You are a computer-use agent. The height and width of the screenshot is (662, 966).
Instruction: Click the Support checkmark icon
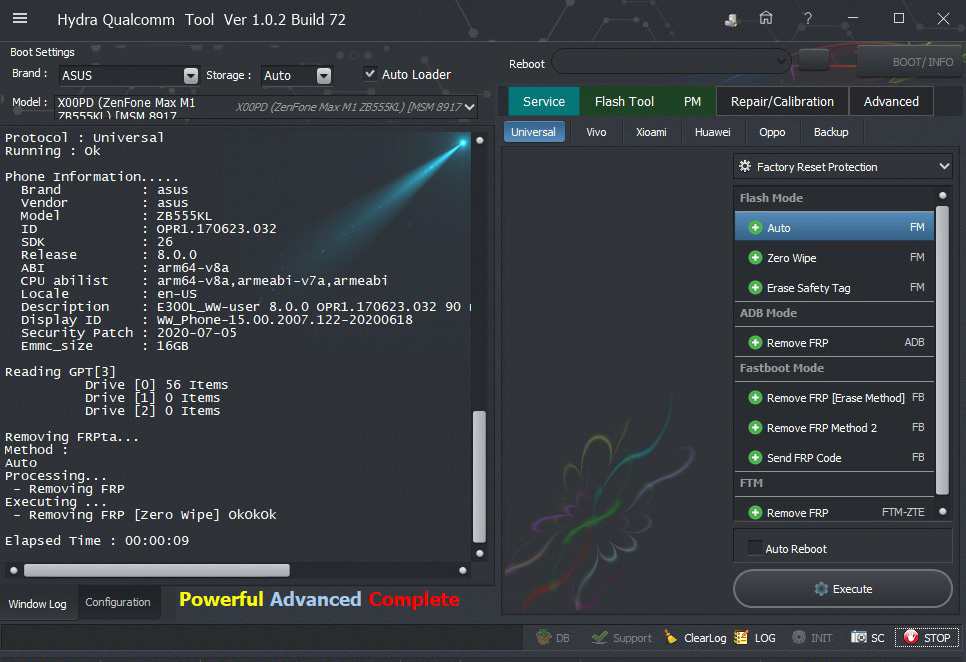point(599,637)
